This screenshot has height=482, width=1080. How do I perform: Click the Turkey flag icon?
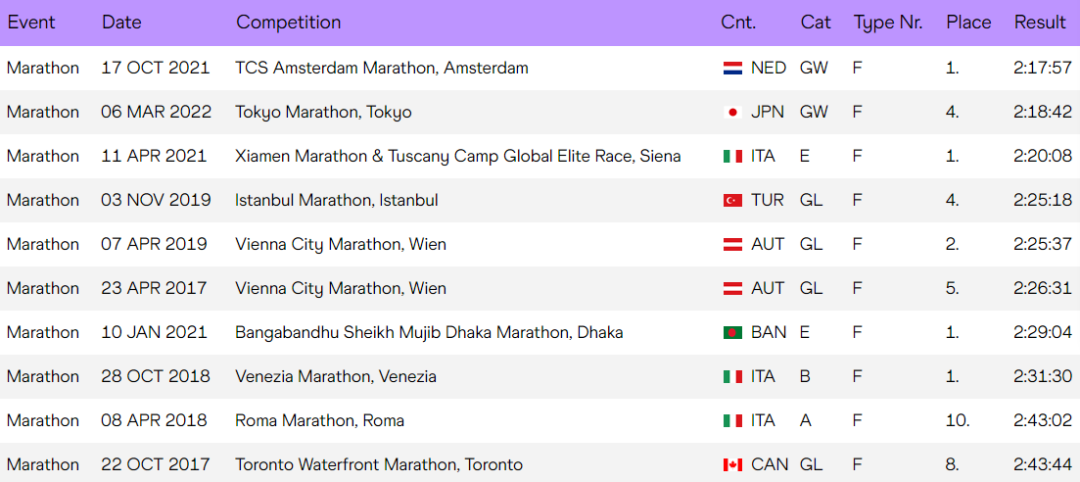pos(732,200)
